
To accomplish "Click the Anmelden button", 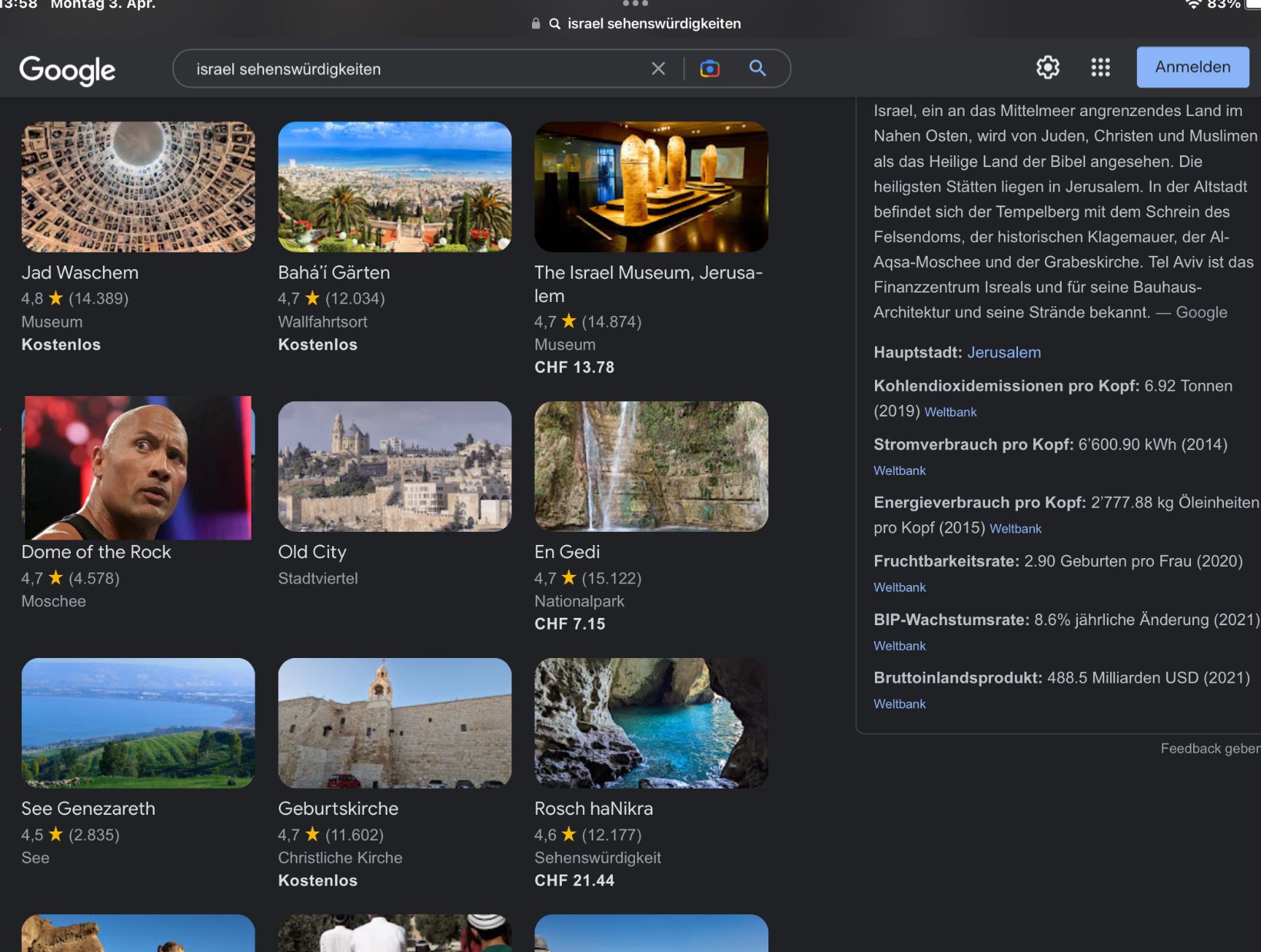I will click(1192, 67).
